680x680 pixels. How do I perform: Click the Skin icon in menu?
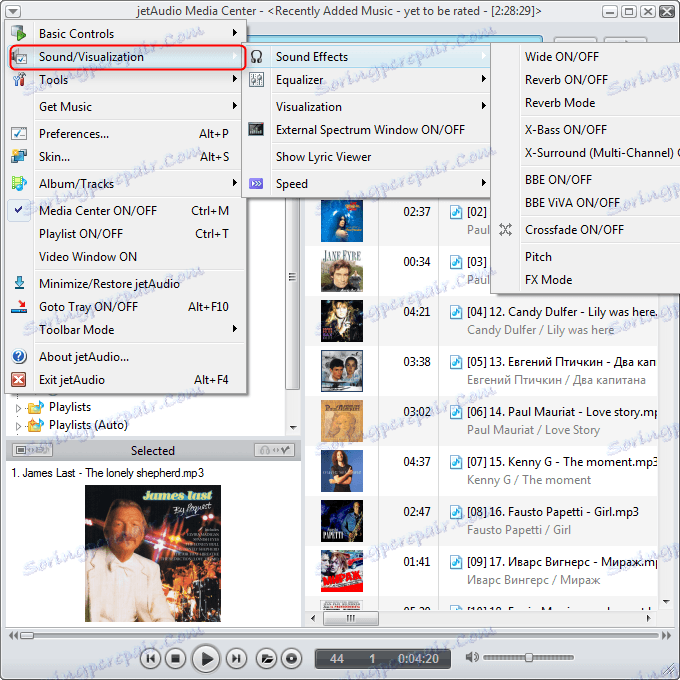tap(19, 156)
